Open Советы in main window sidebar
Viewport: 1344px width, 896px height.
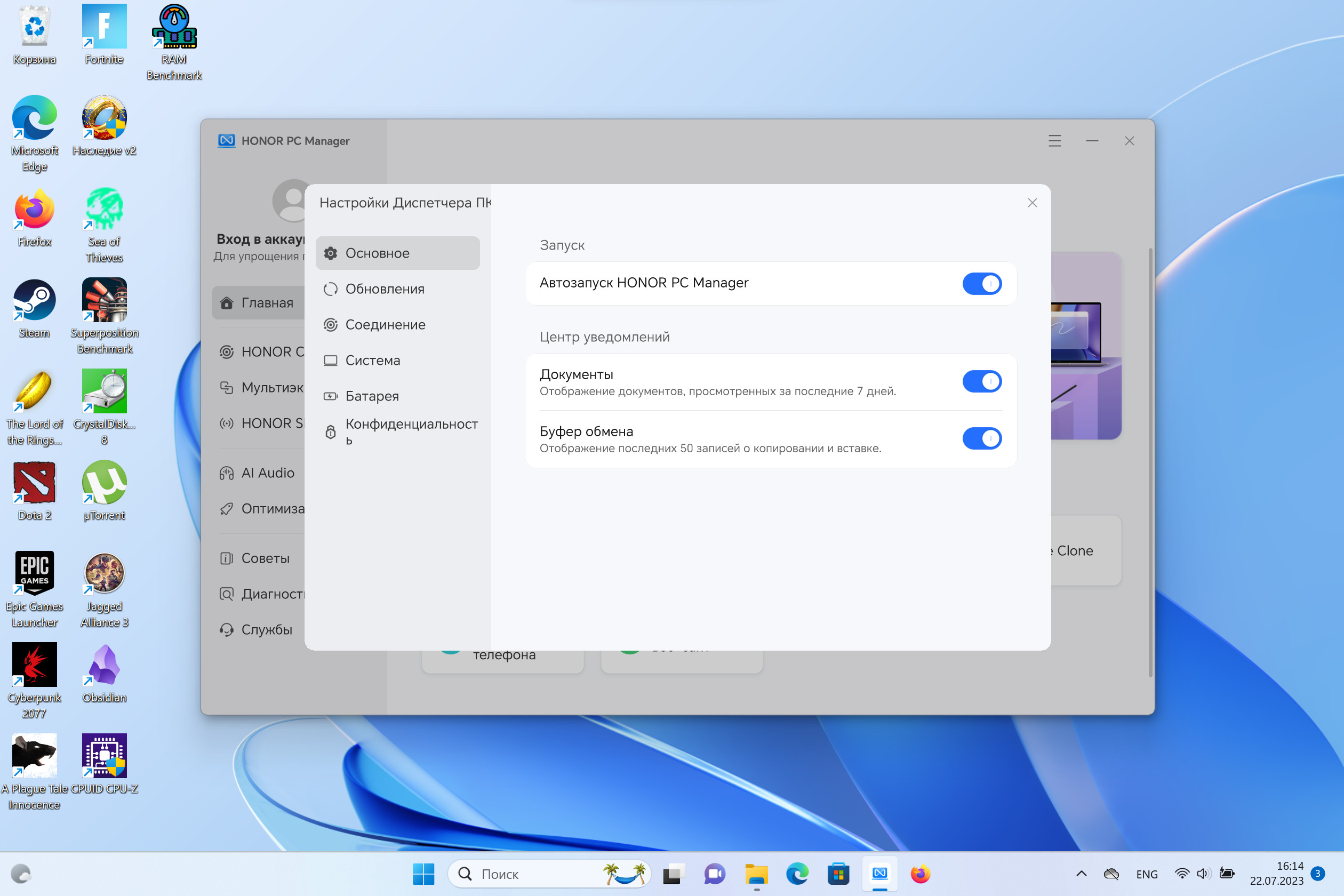tap(258, 558)
